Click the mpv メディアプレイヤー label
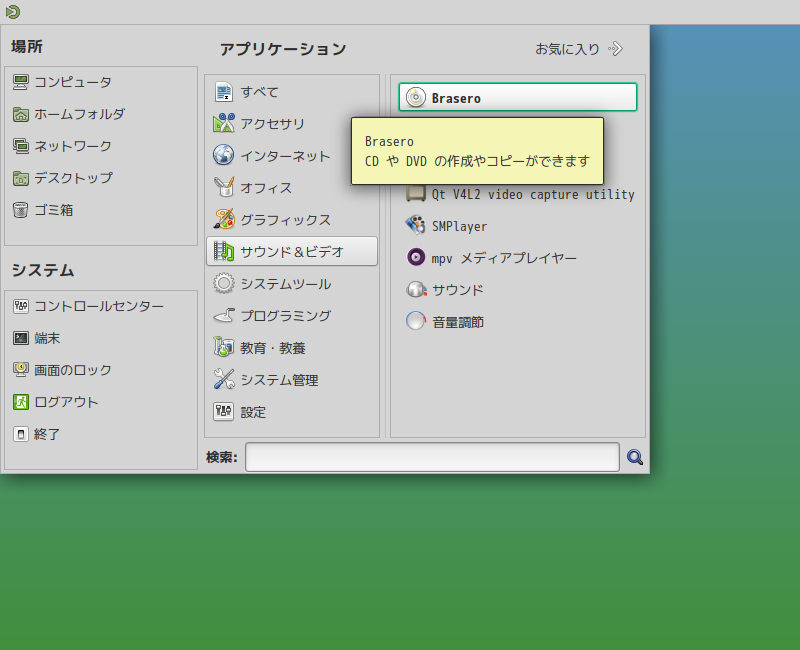Viewport: 800px width, 650px height. pyautogui.click(x=504, y=258)
